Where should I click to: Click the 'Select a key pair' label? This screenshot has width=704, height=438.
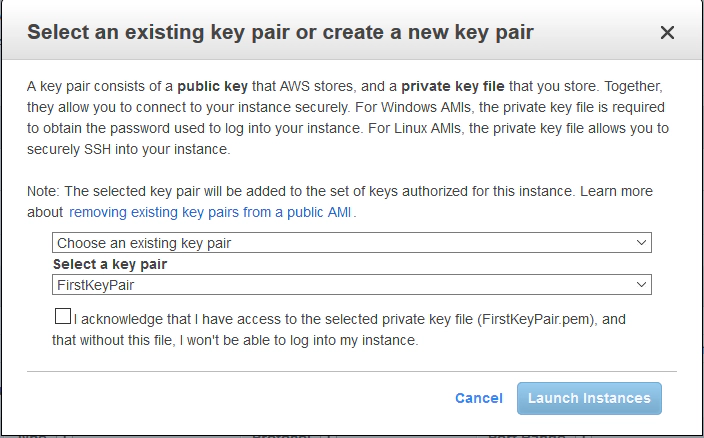[x=110, y=264]
